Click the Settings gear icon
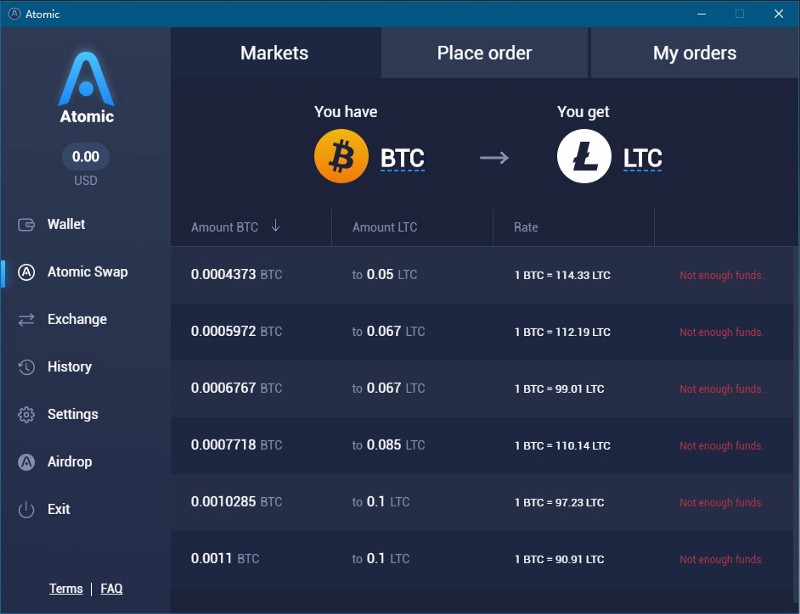 [x=26, y=414]
